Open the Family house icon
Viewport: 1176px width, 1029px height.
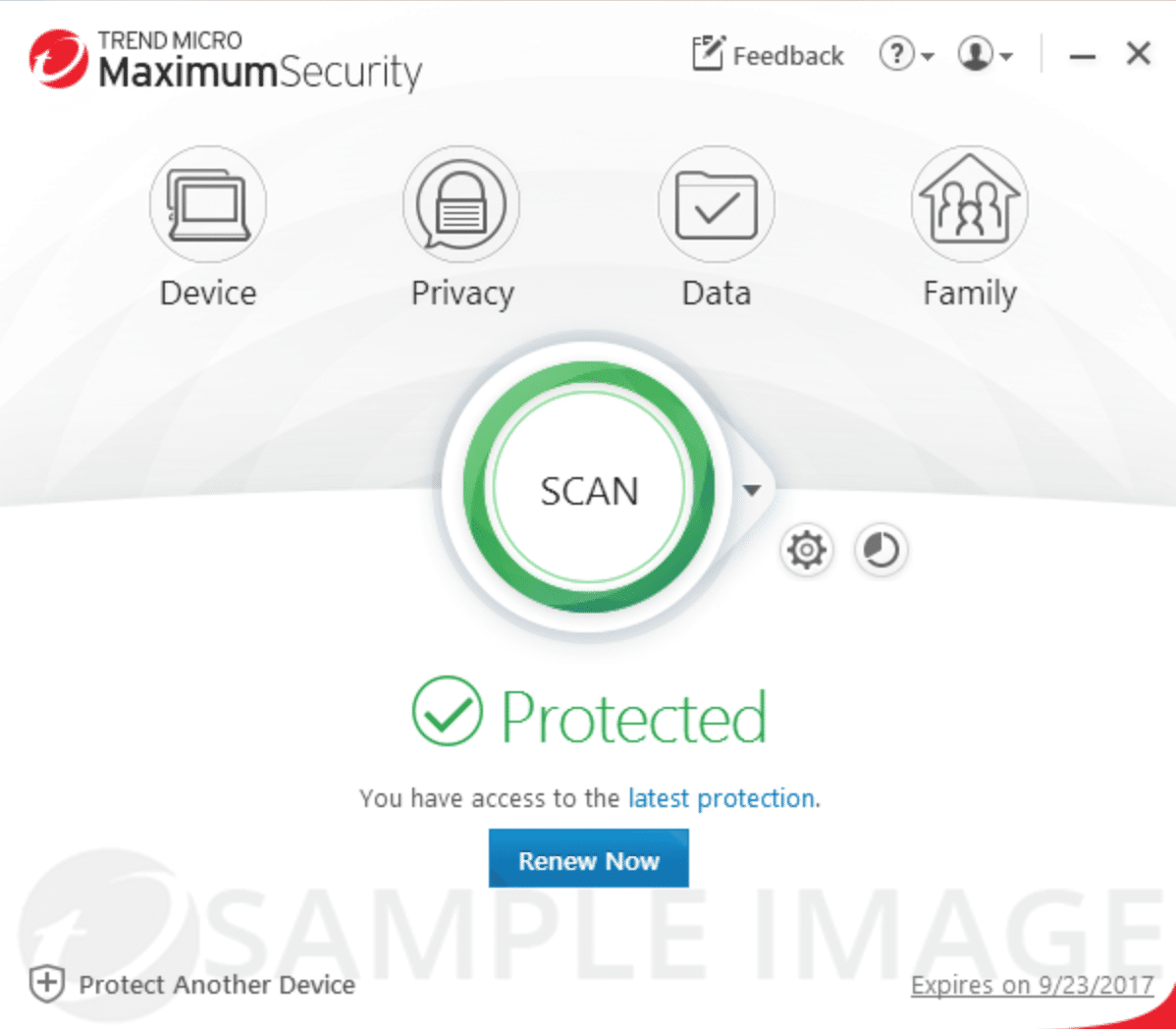[970, 204]
